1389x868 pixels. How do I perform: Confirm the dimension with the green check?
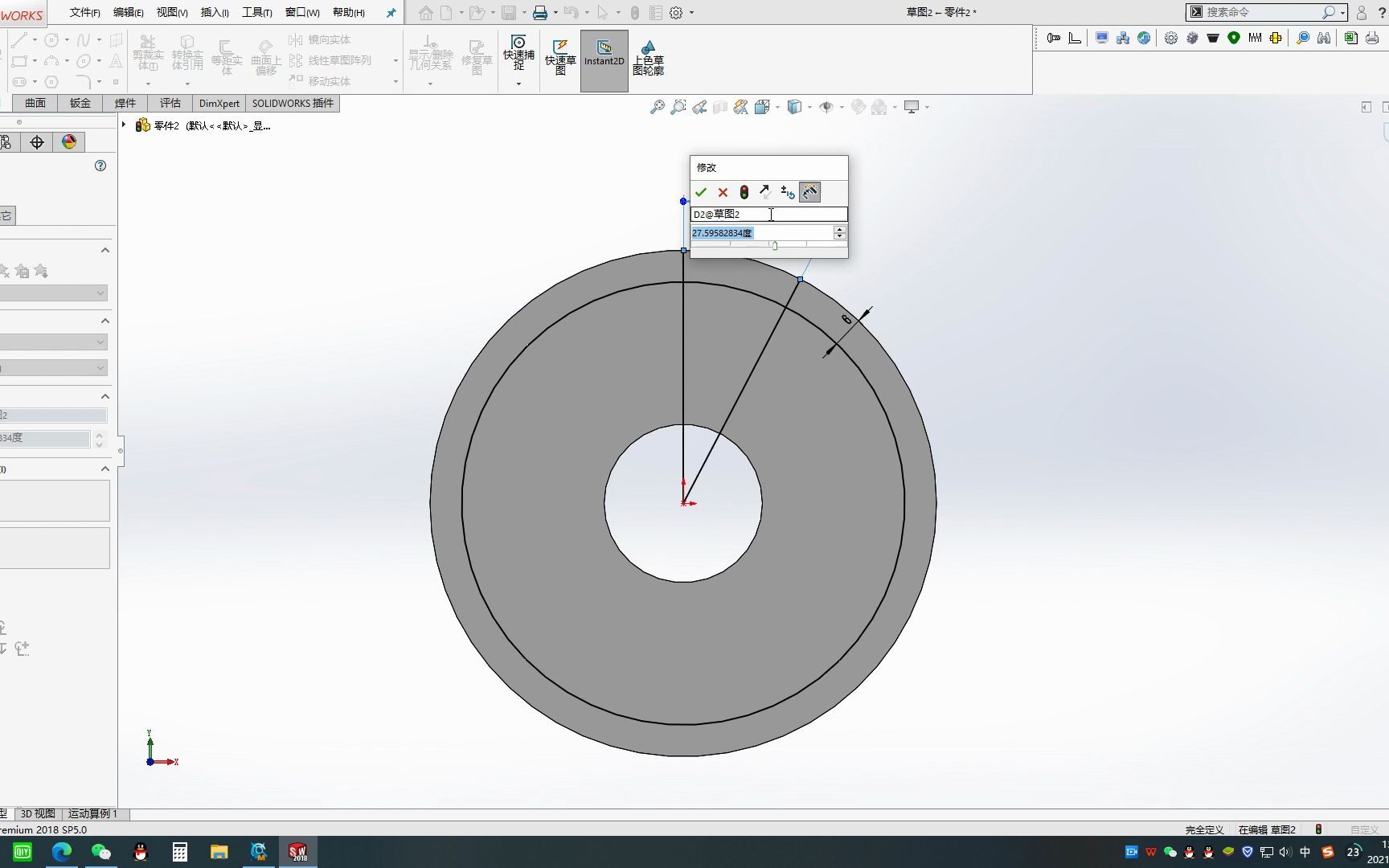click(x=702, y=192)
